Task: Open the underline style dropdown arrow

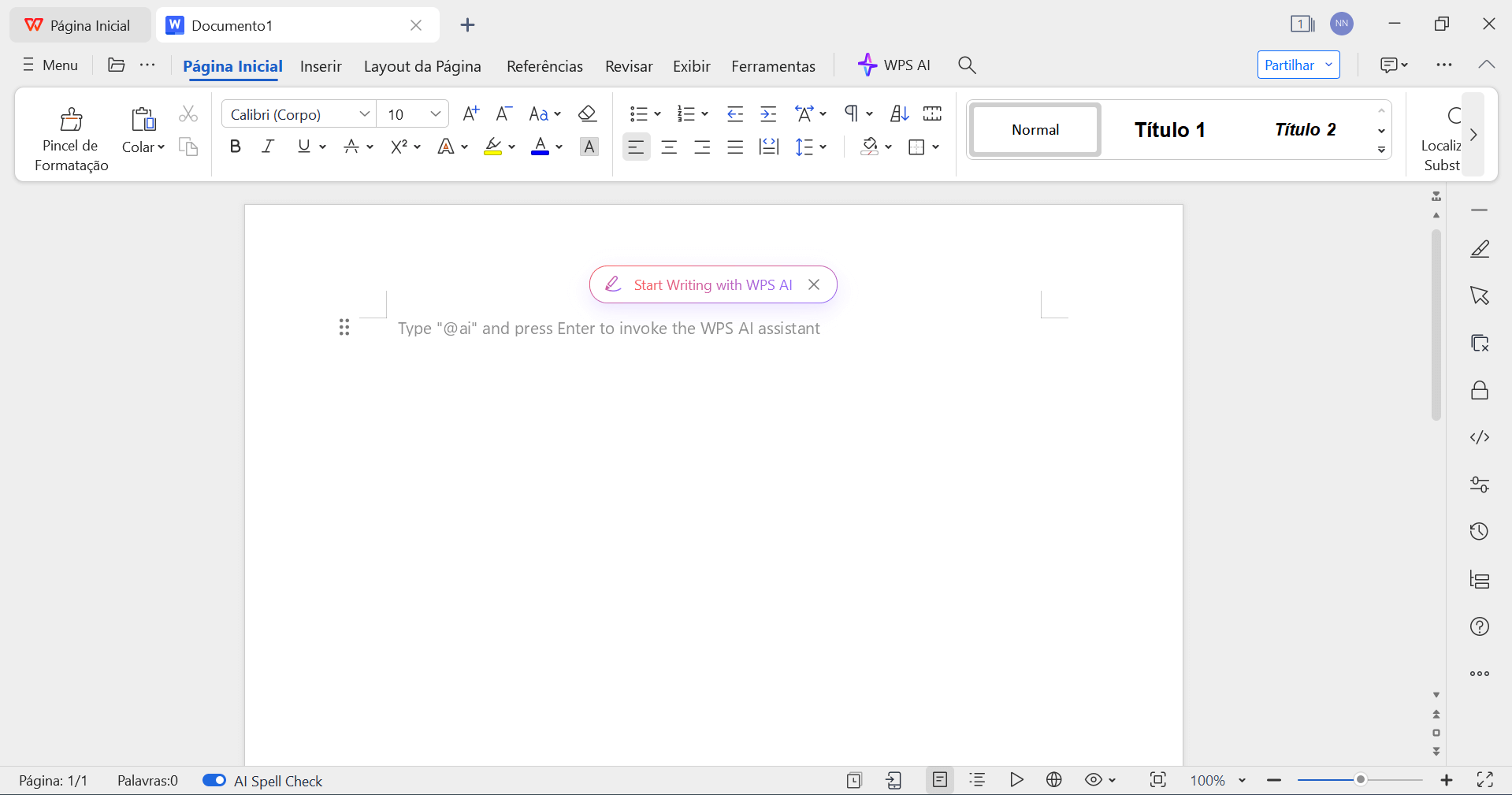Action: pyautogui.click(x=323, y=147)
